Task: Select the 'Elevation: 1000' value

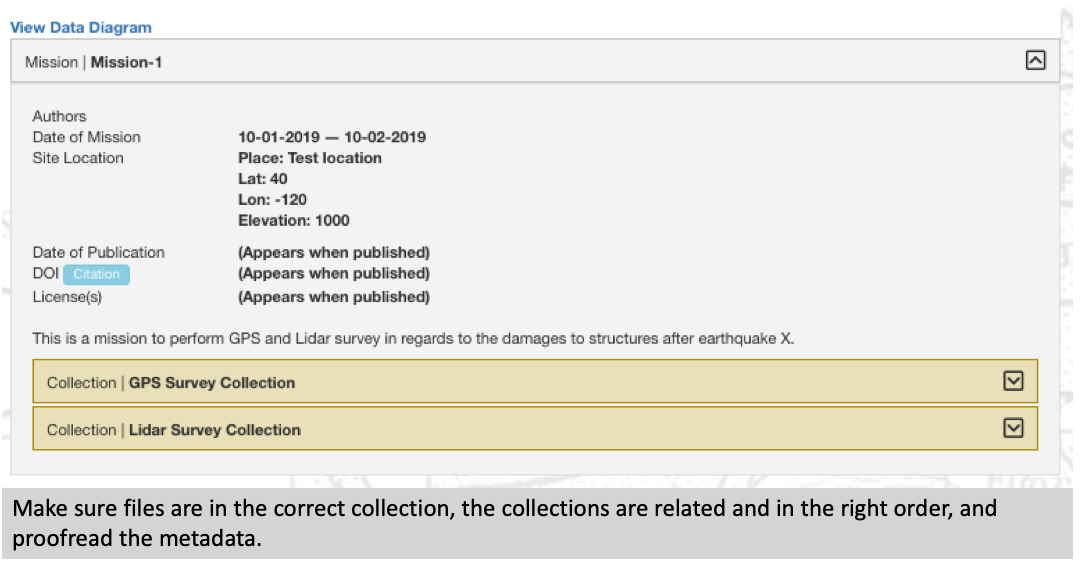Action: (293, 221)
